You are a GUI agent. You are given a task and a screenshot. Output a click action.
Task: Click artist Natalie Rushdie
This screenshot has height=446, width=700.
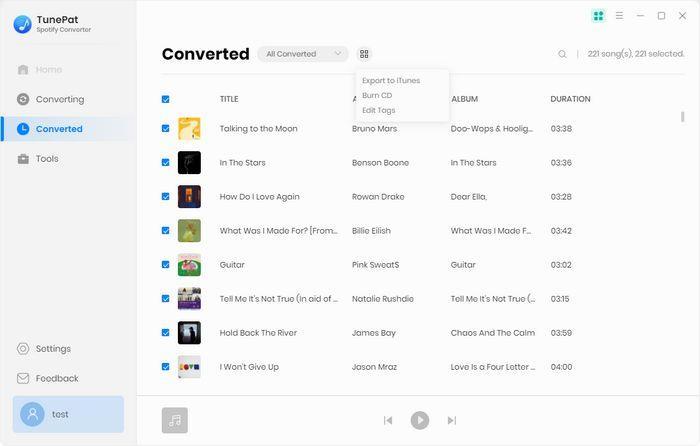383,299
